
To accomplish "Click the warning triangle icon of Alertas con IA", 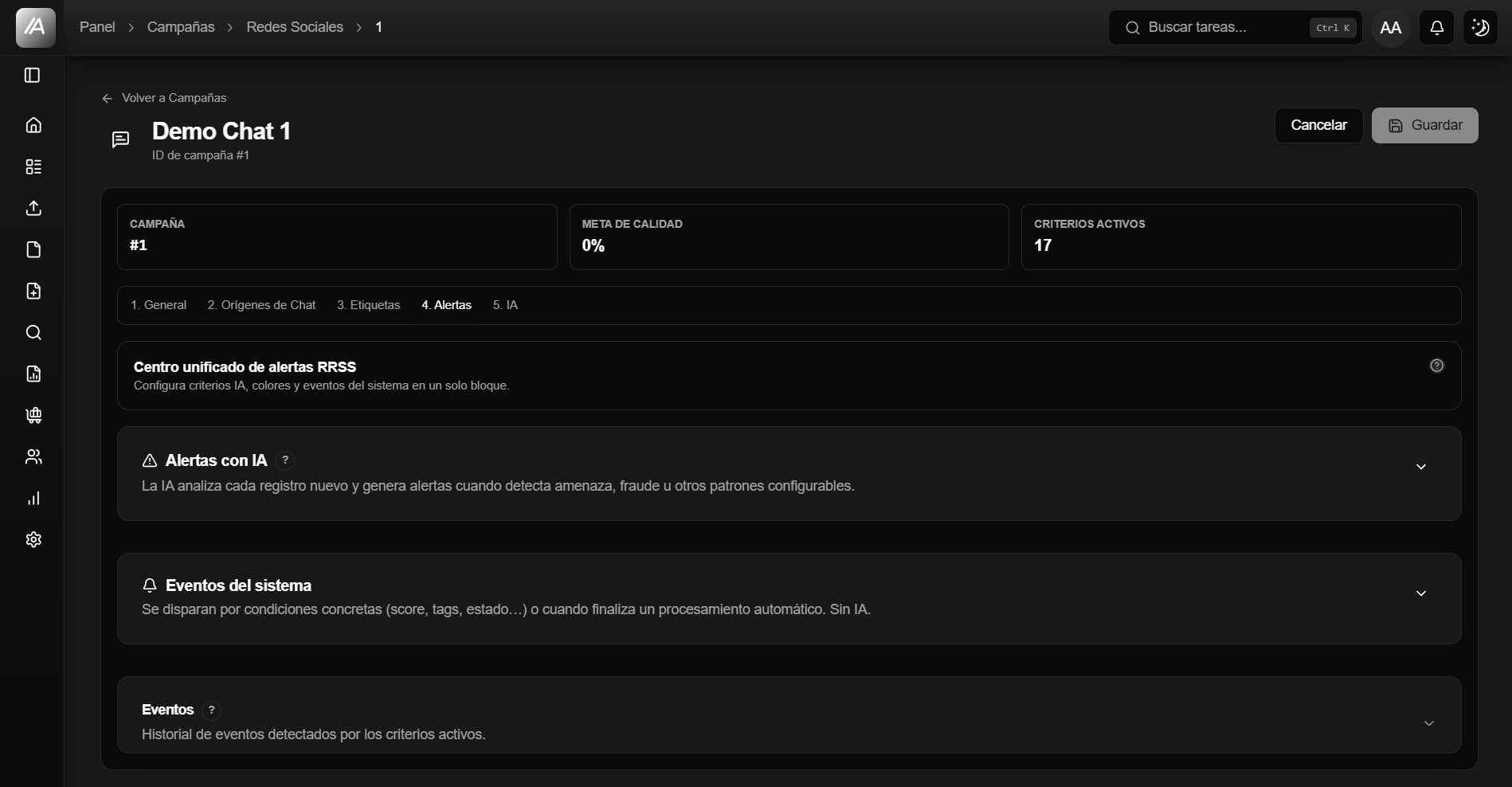I will 150,460.
